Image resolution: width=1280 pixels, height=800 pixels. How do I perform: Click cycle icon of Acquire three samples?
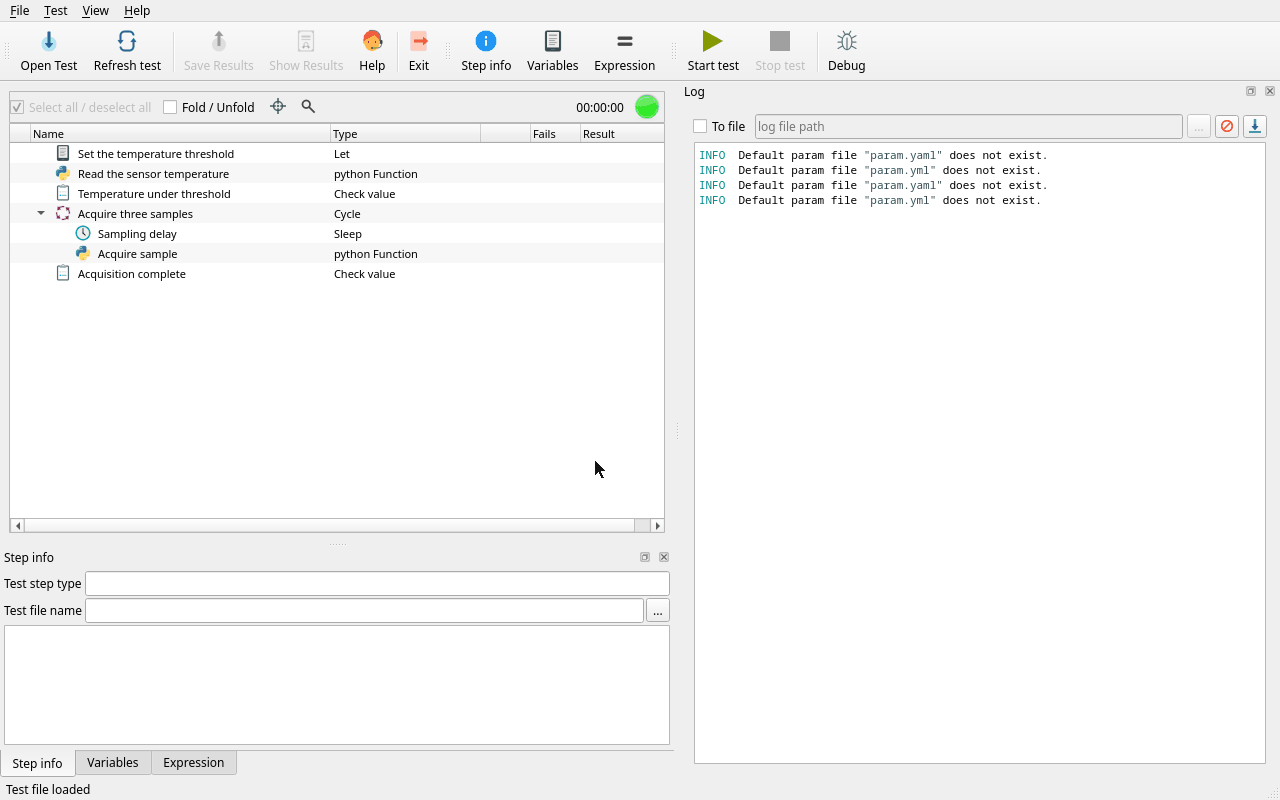pos(63,213)
